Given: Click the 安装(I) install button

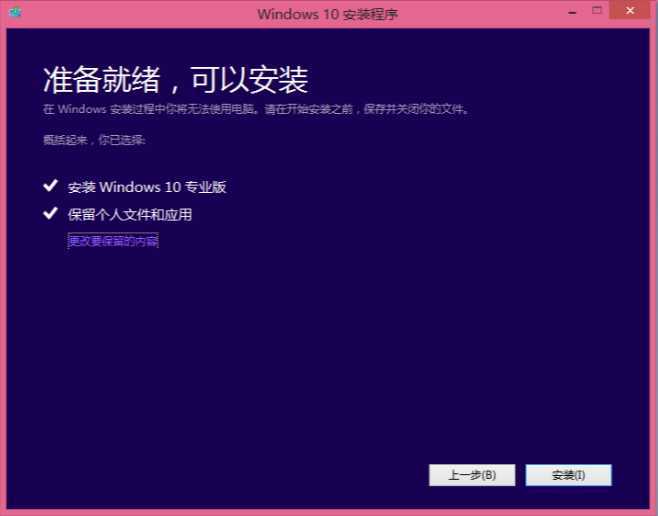Looking at the screenshot, I should [x=569, y=475].
